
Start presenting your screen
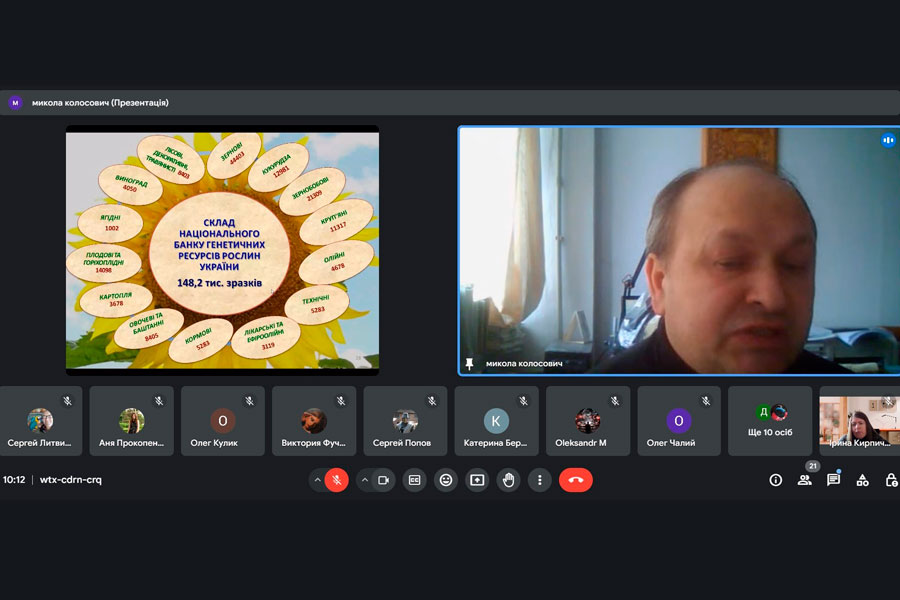[x=477, y=480]
